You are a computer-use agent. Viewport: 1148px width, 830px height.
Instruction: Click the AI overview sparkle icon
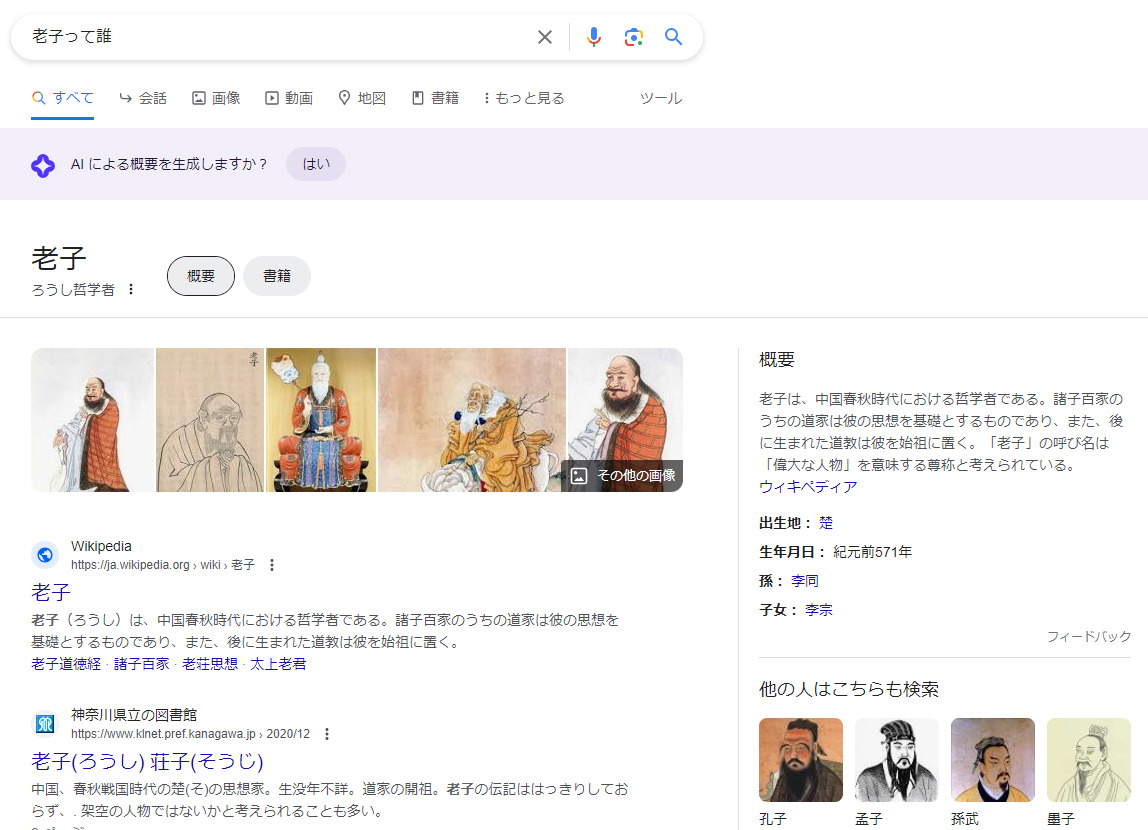coord(43,165)
